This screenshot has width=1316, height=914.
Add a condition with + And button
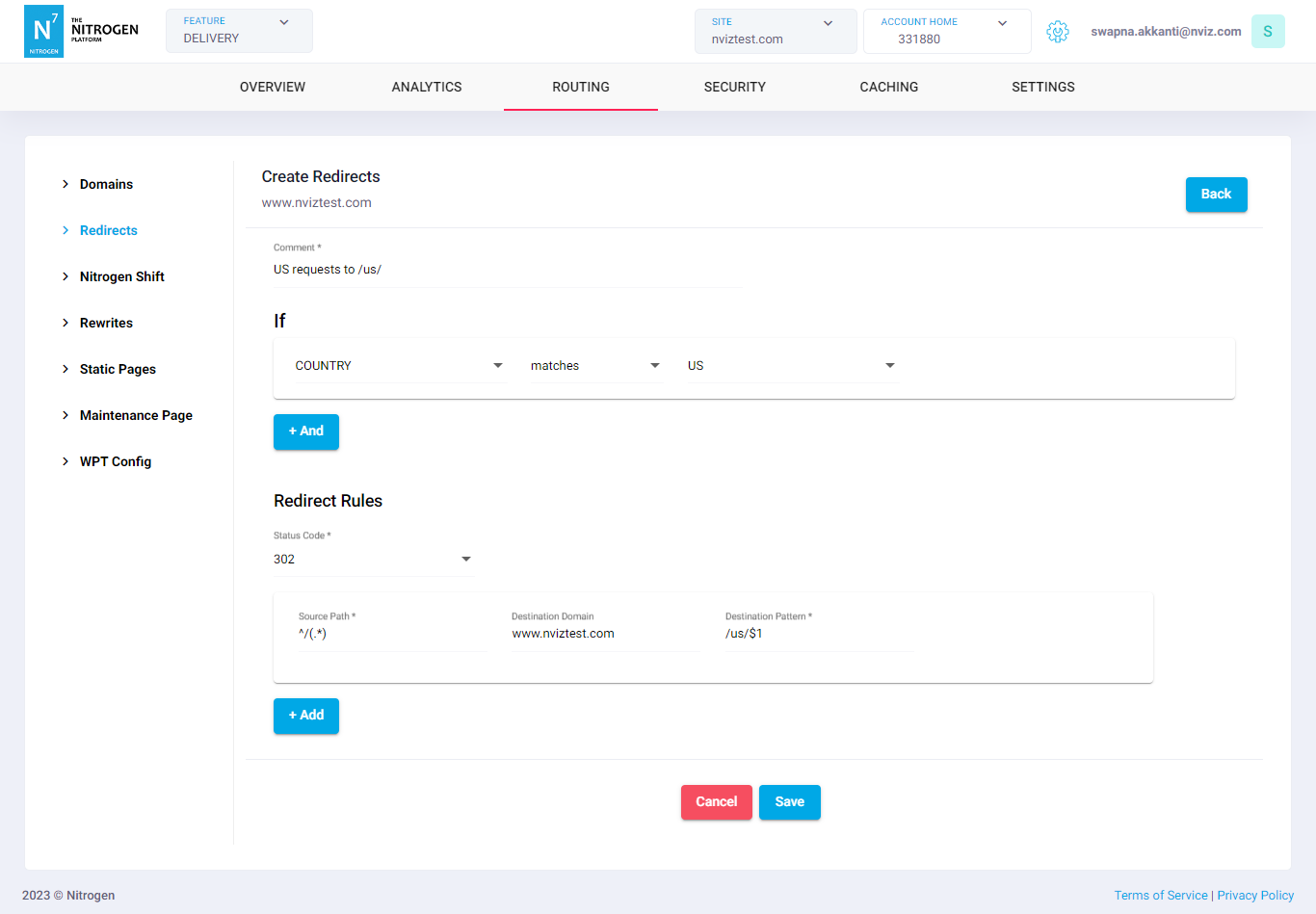[306, 431]
